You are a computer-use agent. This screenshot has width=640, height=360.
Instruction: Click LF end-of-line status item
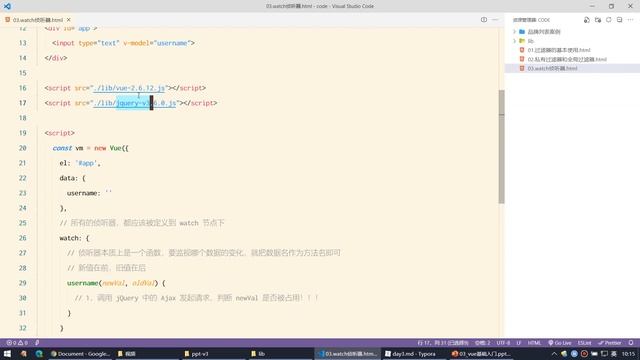point(519,343)
